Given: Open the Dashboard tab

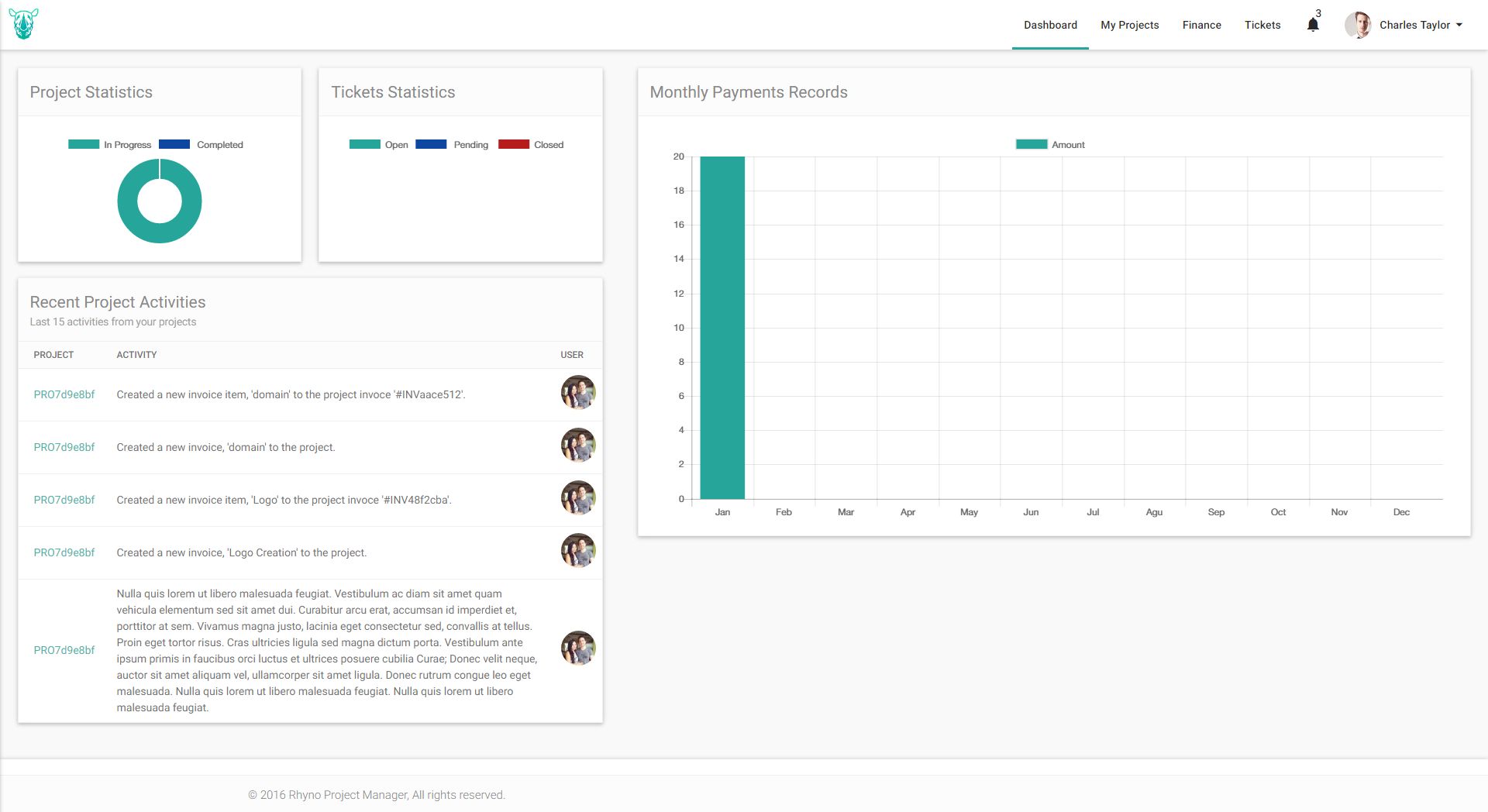Looking at the screenshot, I should tap(1050, 25).
